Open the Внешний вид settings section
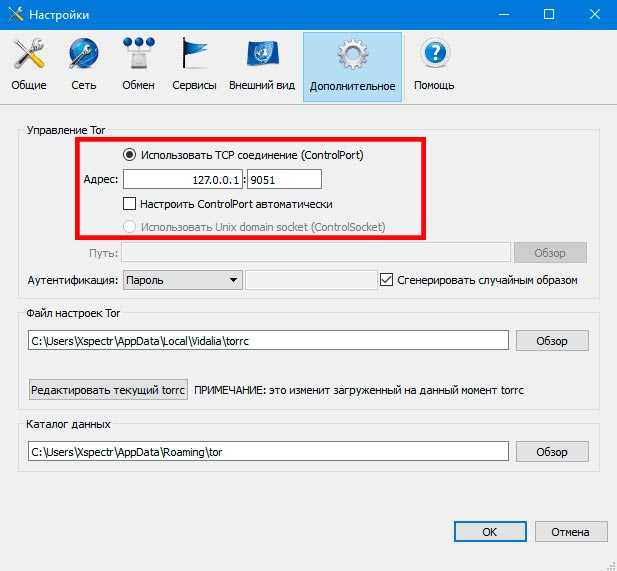617x571 pixels. [x=262, y=65]
